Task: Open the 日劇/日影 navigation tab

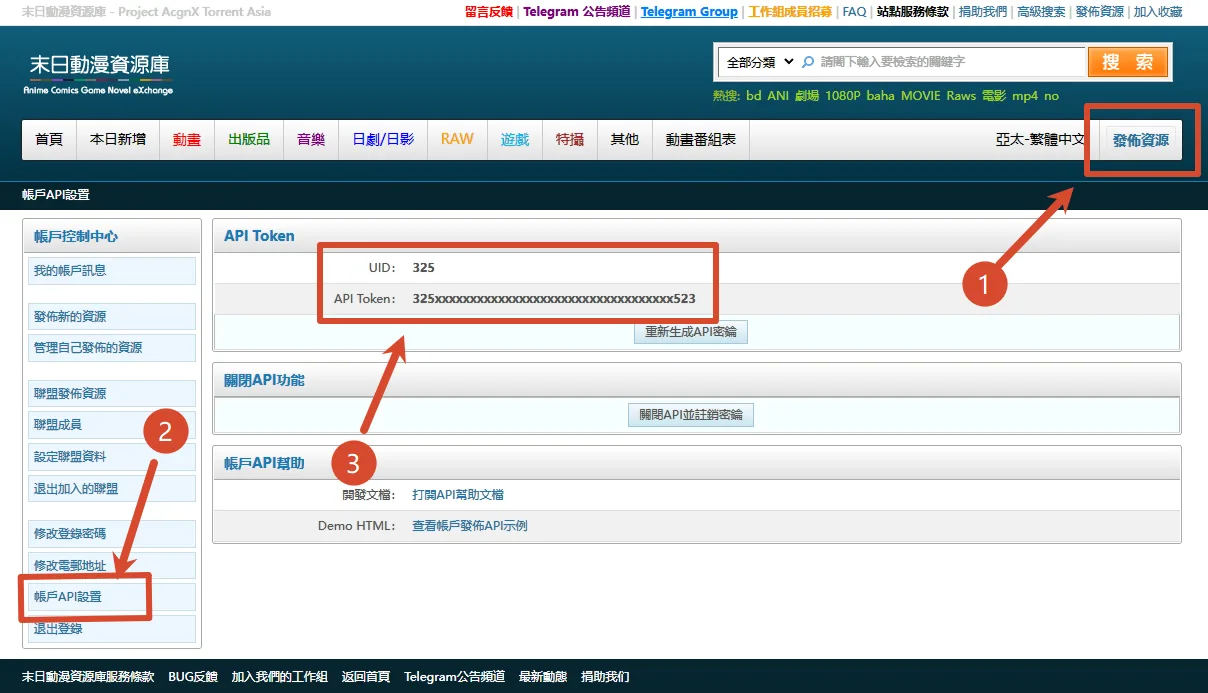Action: 383,140
